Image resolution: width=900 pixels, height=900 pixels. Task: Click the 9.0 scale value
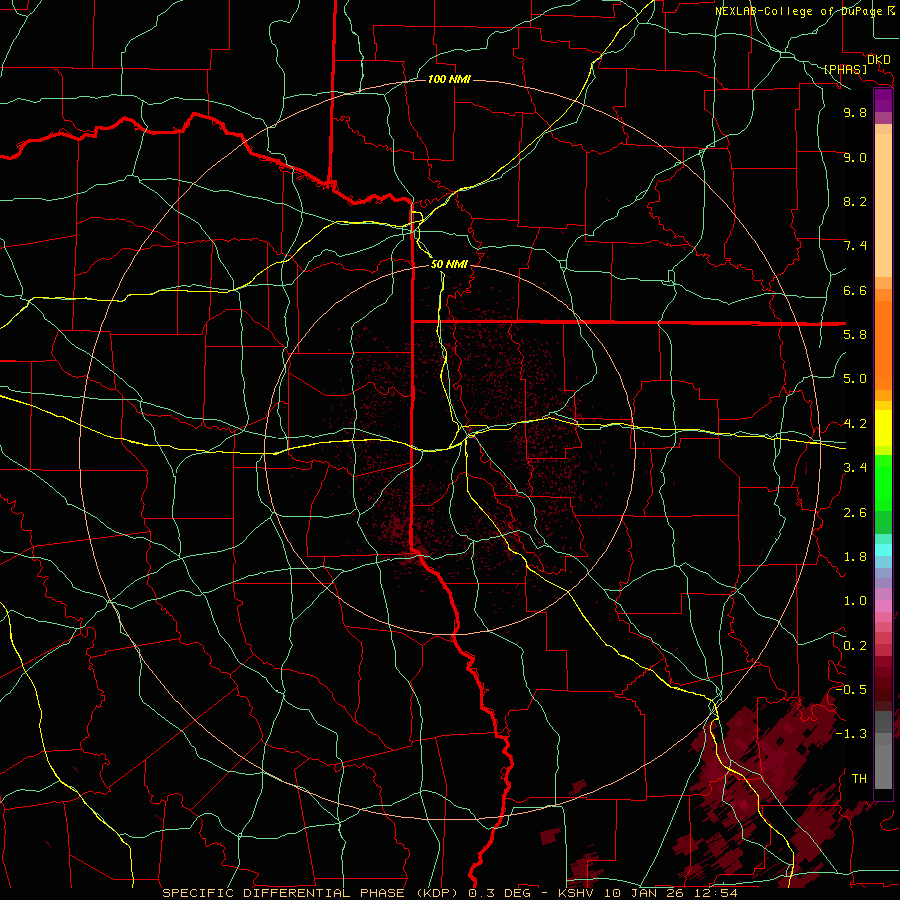click(855, 157)
